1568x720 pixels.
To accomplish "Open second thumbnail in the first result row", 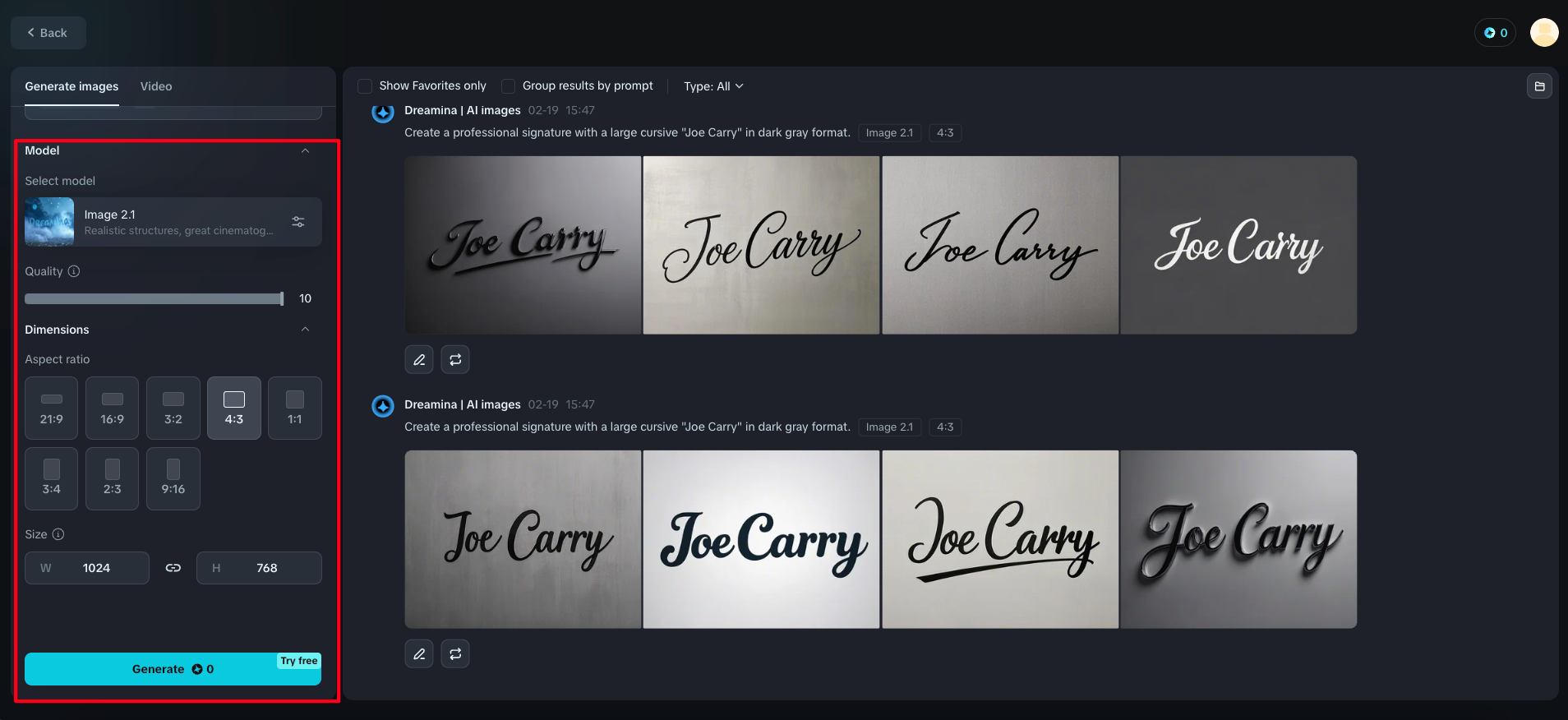I will [x=761, y=245].
